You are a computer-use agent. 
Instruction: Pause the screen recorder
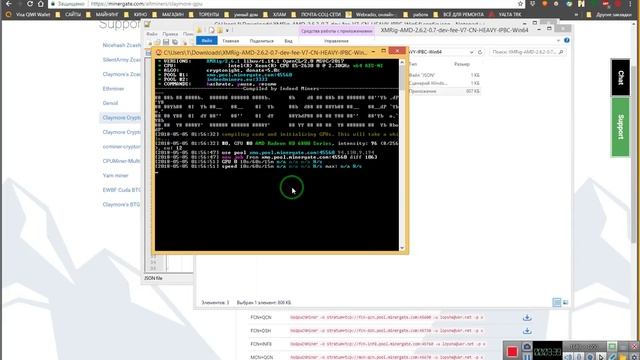click(527, 356)
